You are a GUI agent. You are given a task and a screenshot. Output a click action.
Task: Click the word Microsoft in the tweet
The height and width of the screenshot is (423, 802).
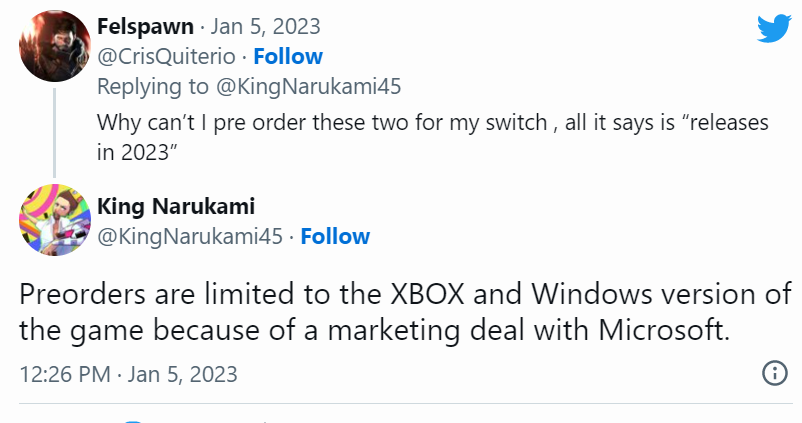pos(663,330)
